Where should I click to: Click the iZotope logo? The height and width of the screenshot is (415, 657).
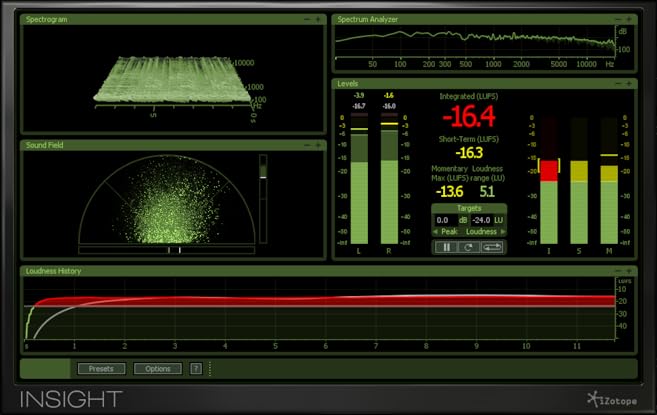612,399
